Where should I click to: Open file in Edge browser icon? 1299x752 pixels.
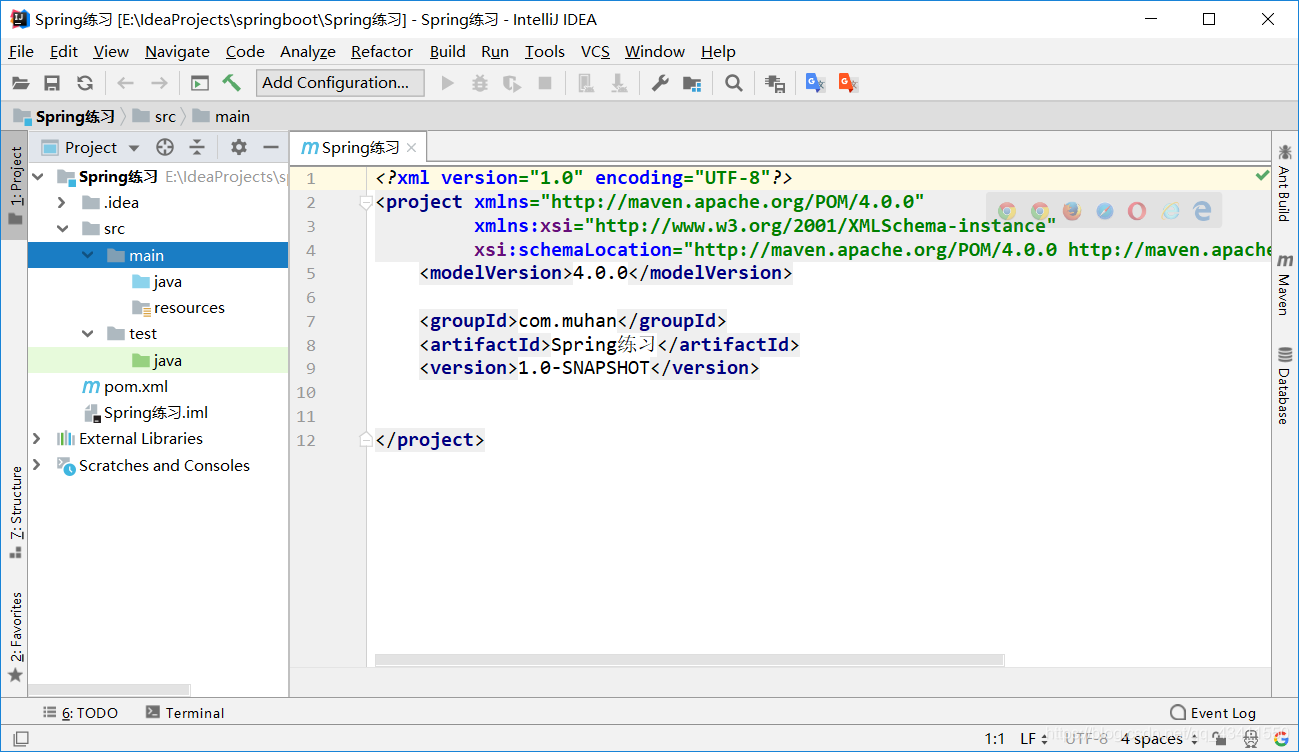click(1202, 211)
